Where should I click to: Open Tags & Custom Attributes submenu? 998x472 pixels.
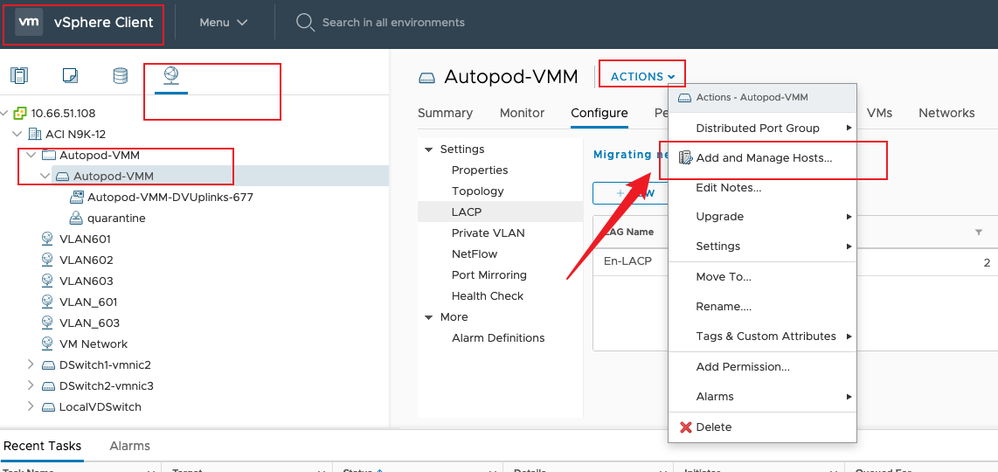pos(762,336)
